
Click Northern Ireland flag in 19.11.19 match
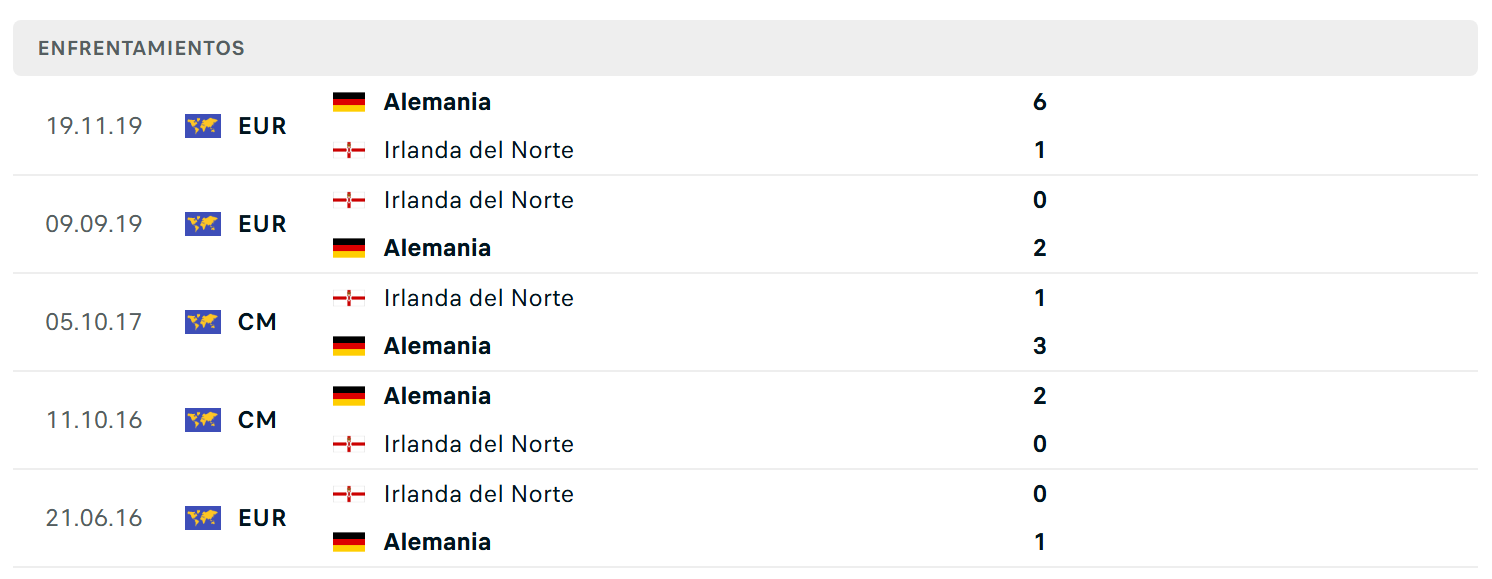(349, 150)
